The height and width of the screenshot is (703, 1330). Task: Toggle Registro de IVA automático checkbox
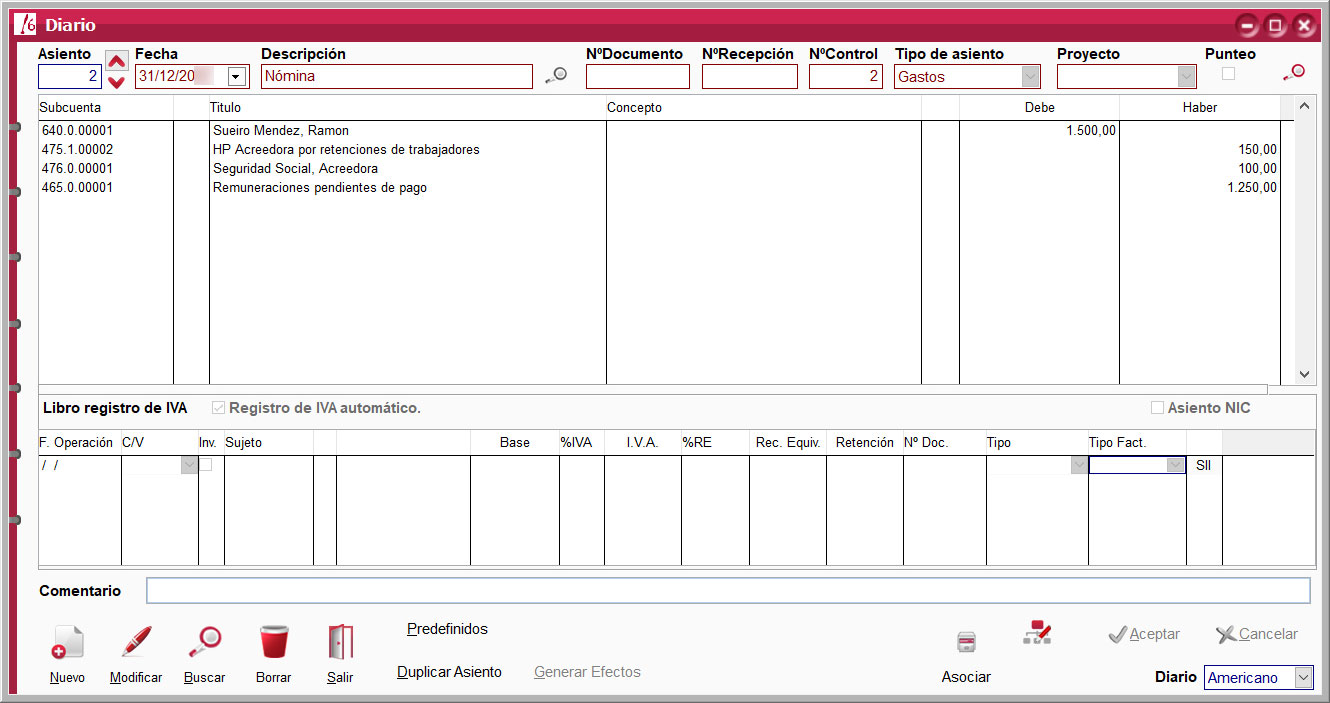click(219, 408)
